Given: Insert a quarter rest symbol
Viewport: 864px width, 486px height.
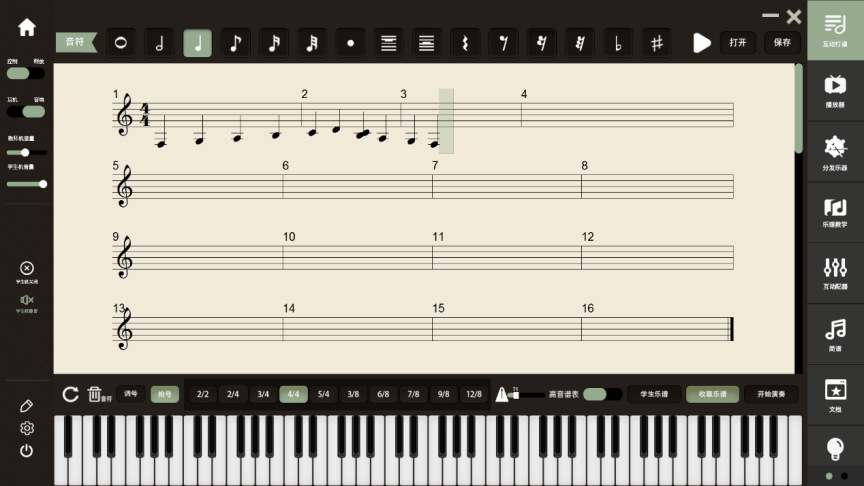Looking at the screenshot, I should [x=465, y=43].
